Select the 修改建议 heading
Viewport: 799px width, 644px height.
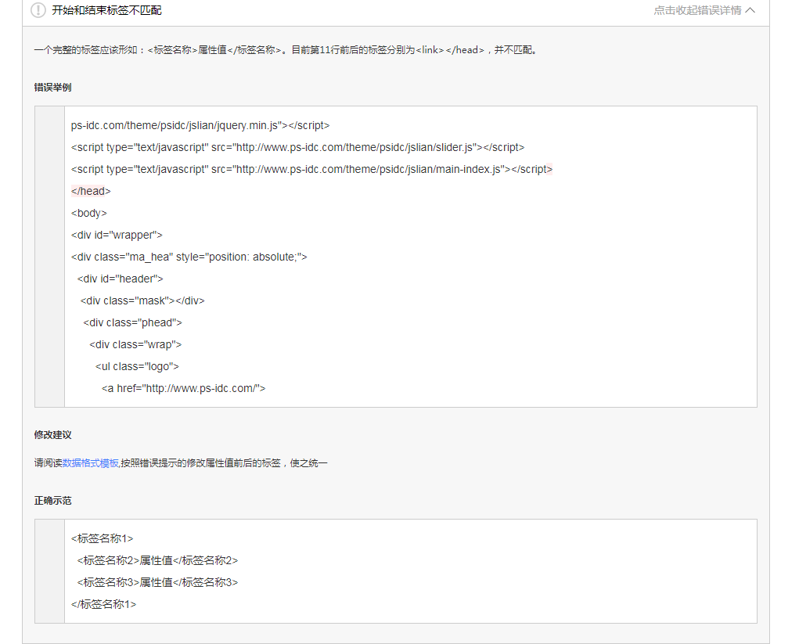click(x=52, y=435)
